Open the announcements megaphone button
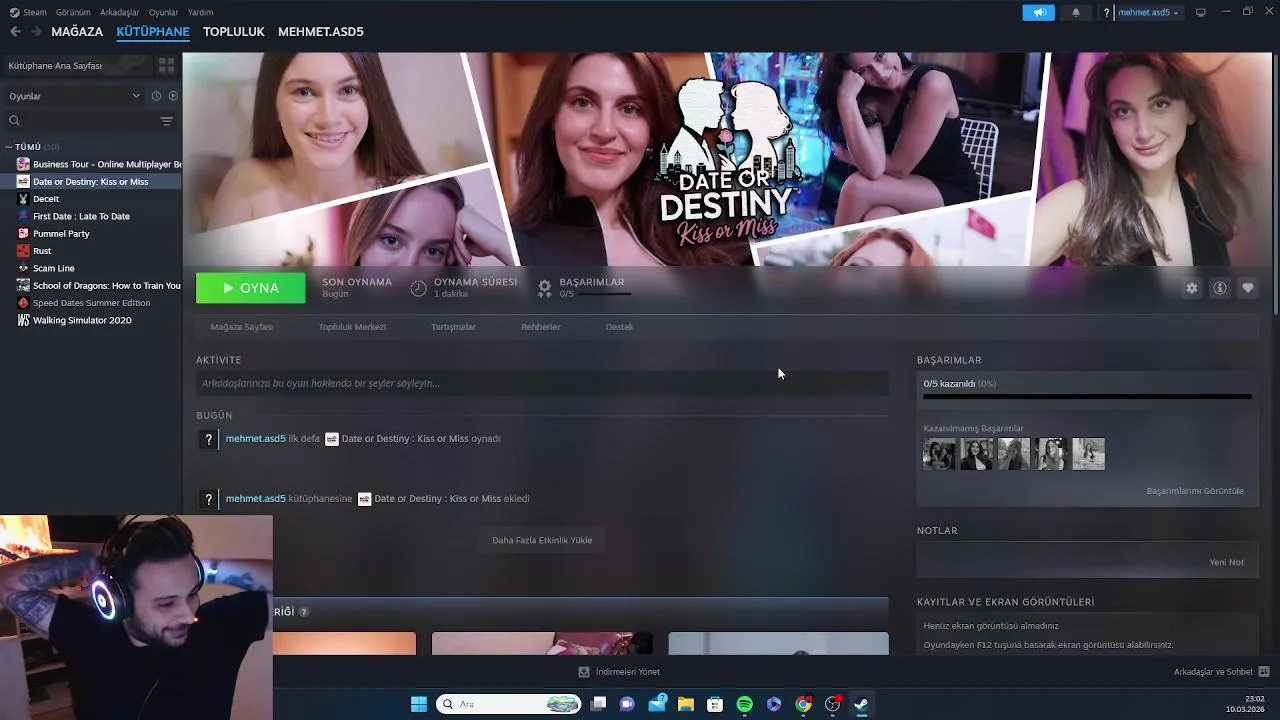Screen dimensions: 1280x720 (x=1038, y=12)
